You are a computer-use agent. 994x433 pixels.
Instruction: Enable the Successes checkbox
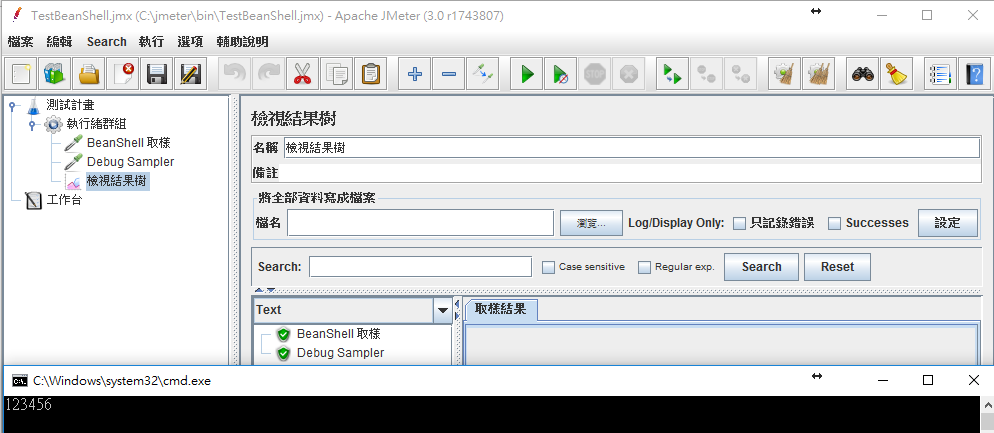point(835,223)
